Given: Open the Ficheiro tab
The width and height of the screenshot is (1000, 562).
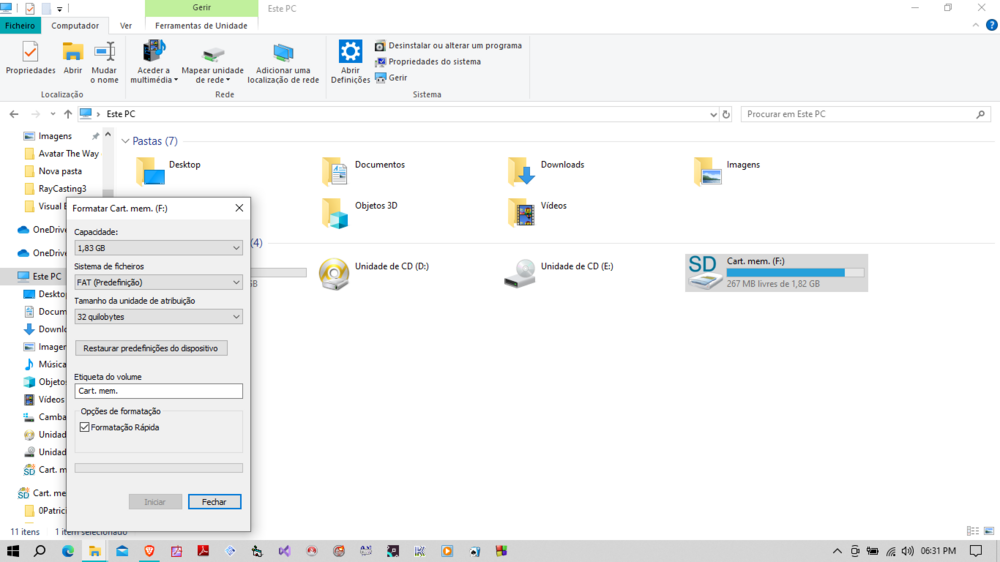Looking at the screenshot, I should (20, 26).
